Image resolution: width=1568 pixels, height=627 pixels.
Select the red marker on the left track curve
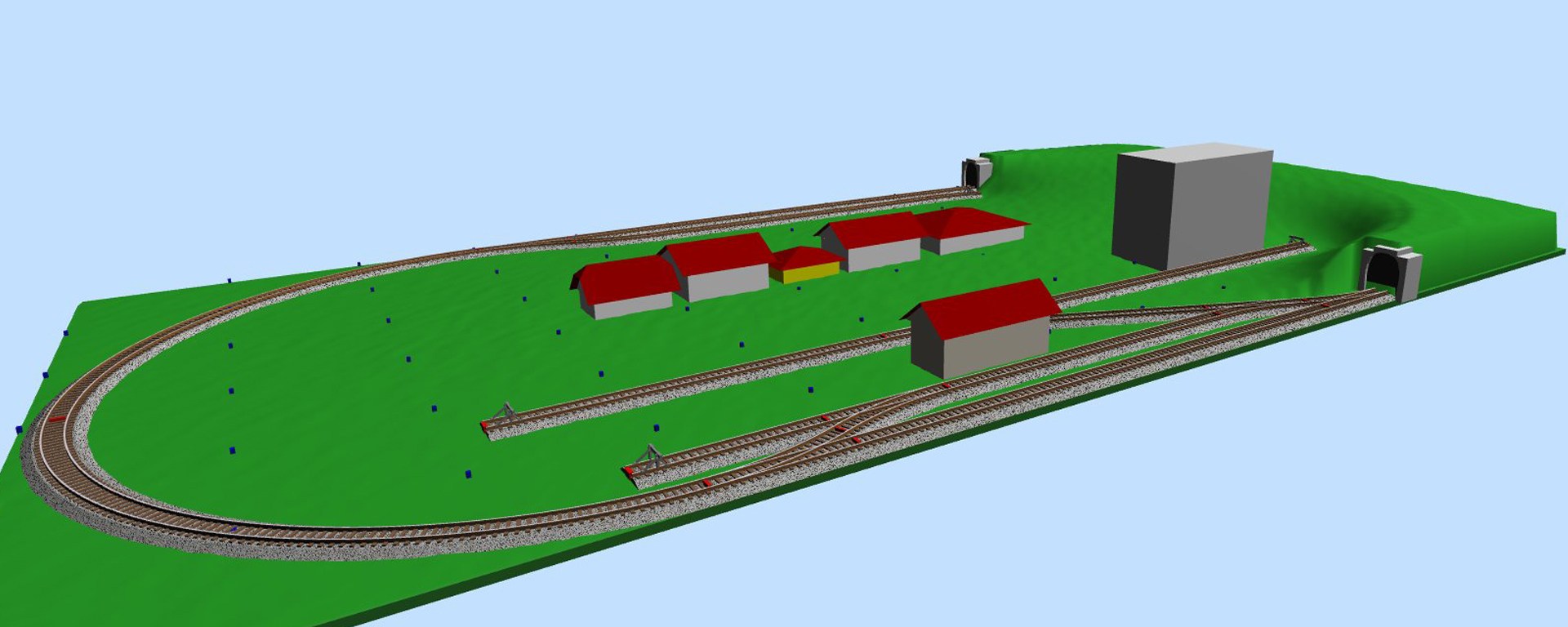point(56,418)
